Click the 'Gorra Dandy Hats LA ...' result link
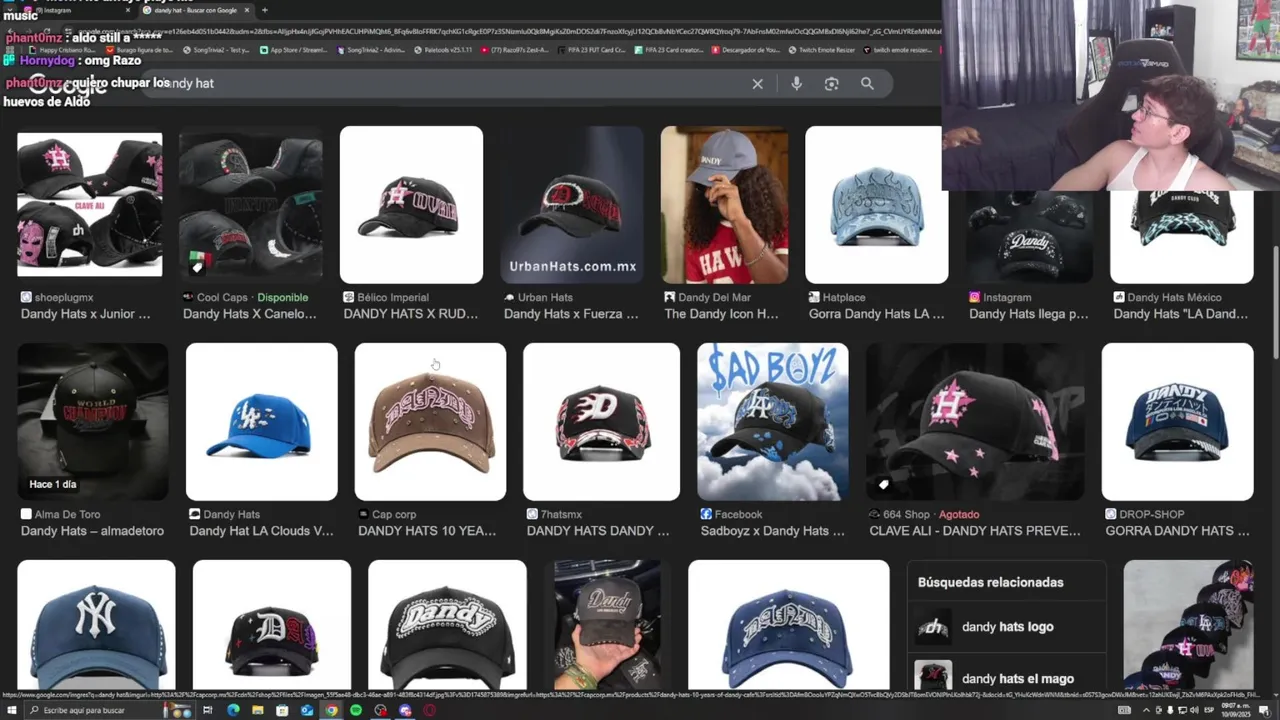Image resolution: width=1280 pixels, height=720 pixels. pos(876,314)
